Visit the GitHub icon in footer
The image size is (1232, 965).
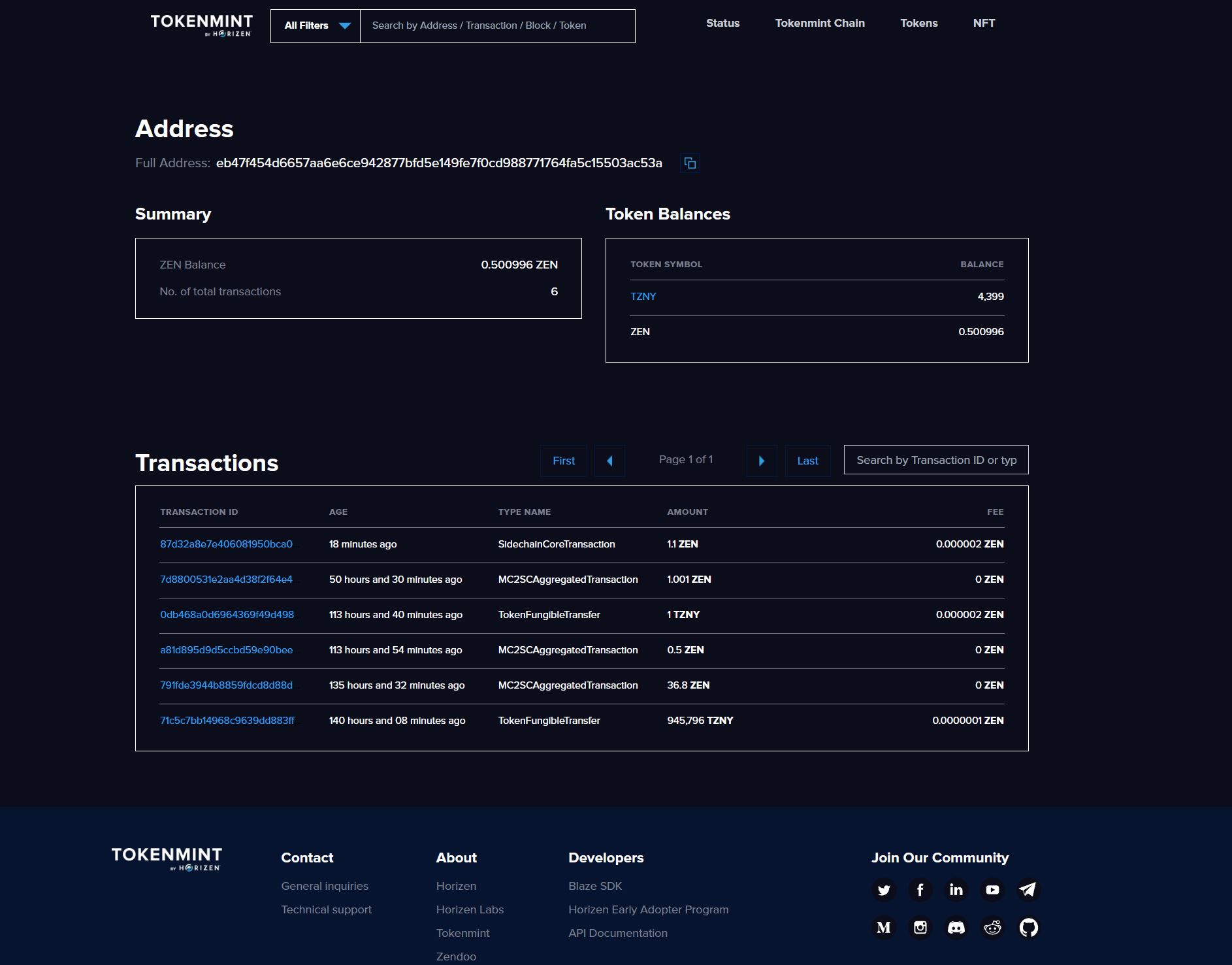click(x=1029, y=927)
